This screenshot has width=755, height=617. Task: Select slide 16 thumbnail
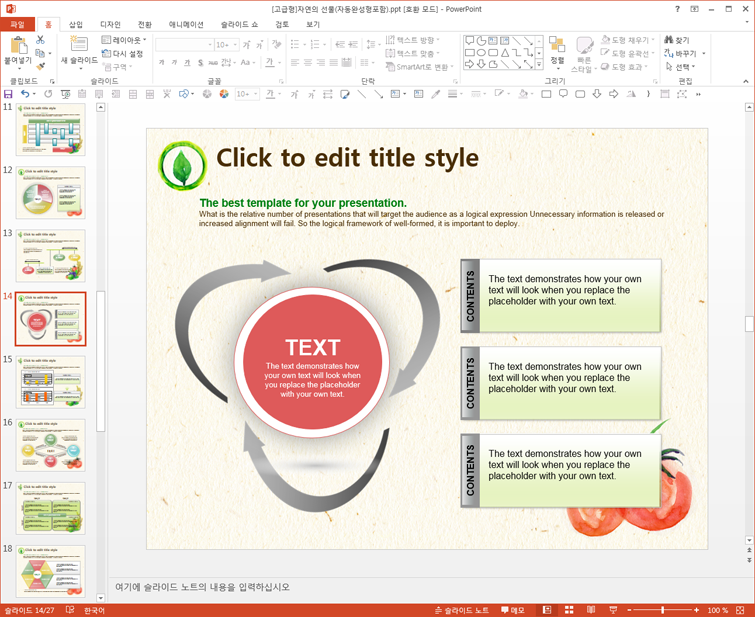pos(51,445)
